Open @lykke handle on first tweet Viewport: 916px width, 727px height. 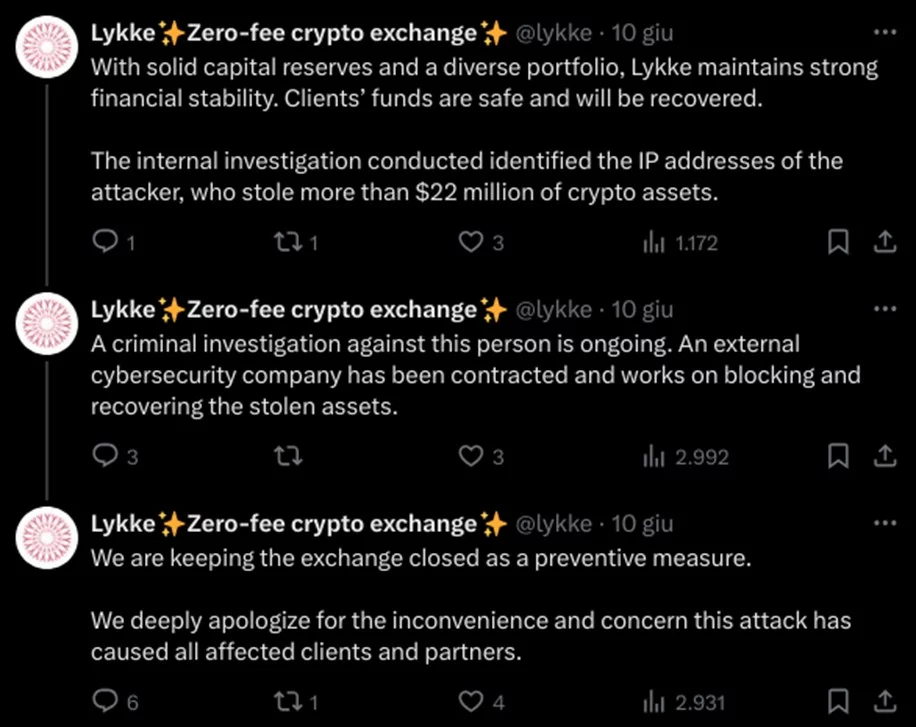tap(552, 33)
